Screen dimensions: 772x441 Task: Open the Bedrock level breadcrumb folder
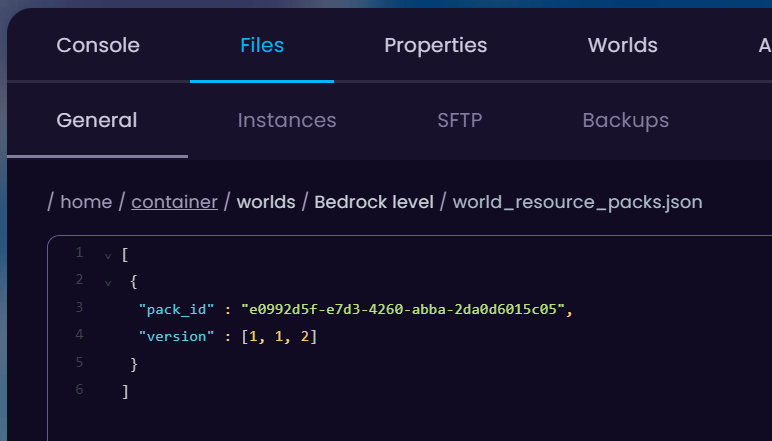click(x=374, y=202)
